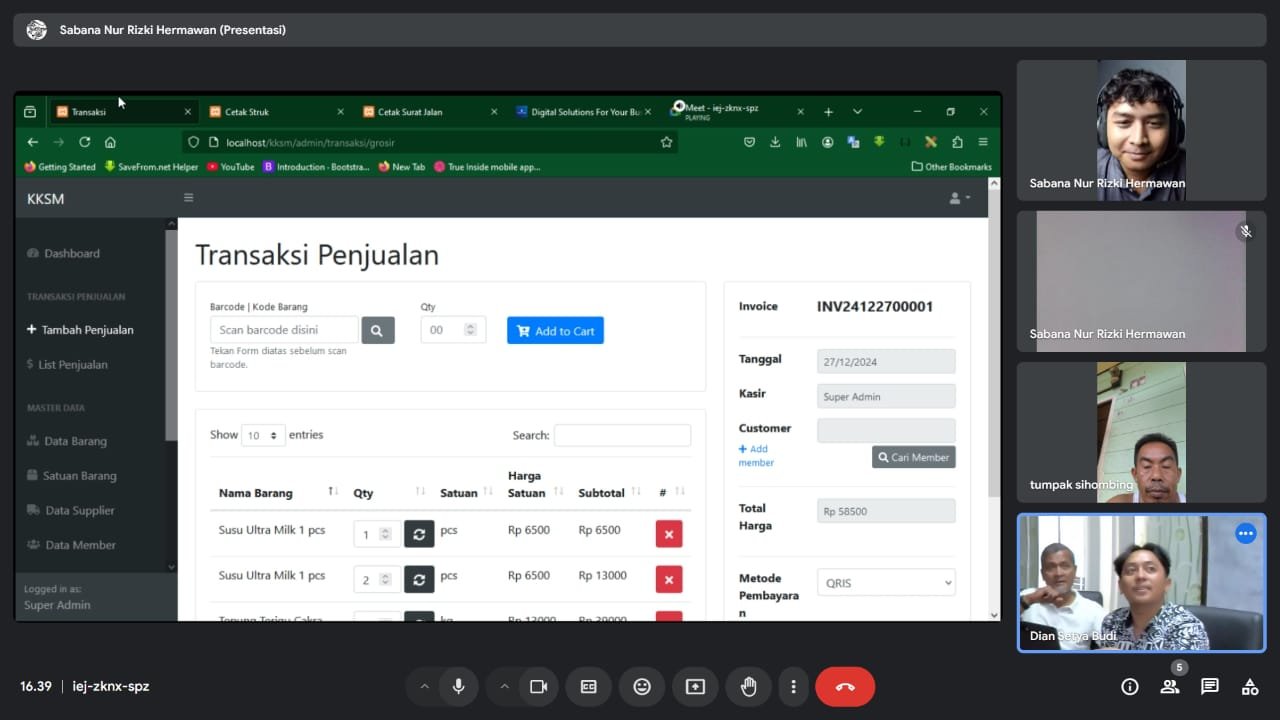Expand audio settings arrow beside the microphone
The height and width of the screenshot is (720, 1280).
tap(424, 687)
